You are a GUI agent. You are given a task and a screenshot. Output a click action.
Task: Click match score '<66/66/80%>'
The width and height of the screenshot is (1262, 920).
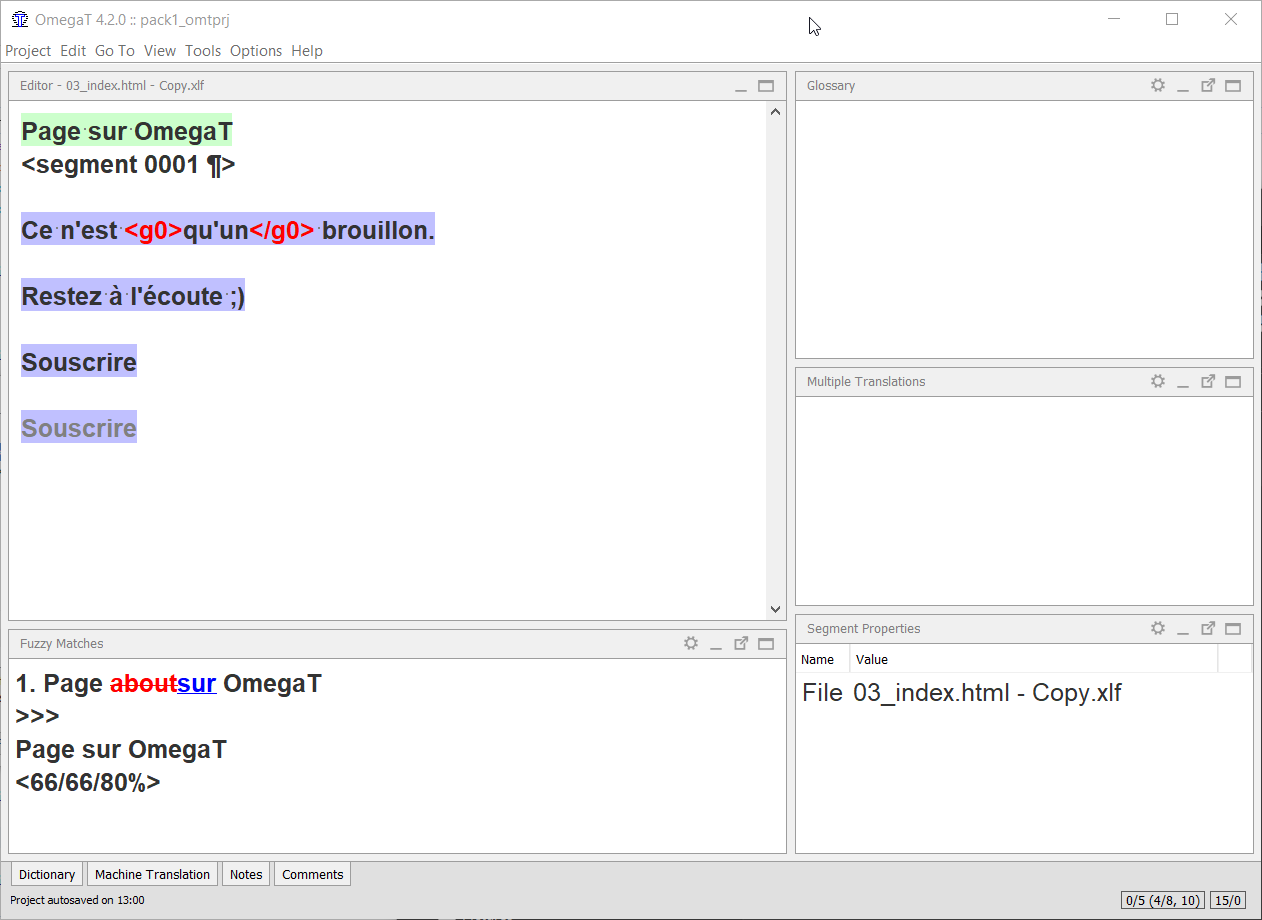pos(88,783)
